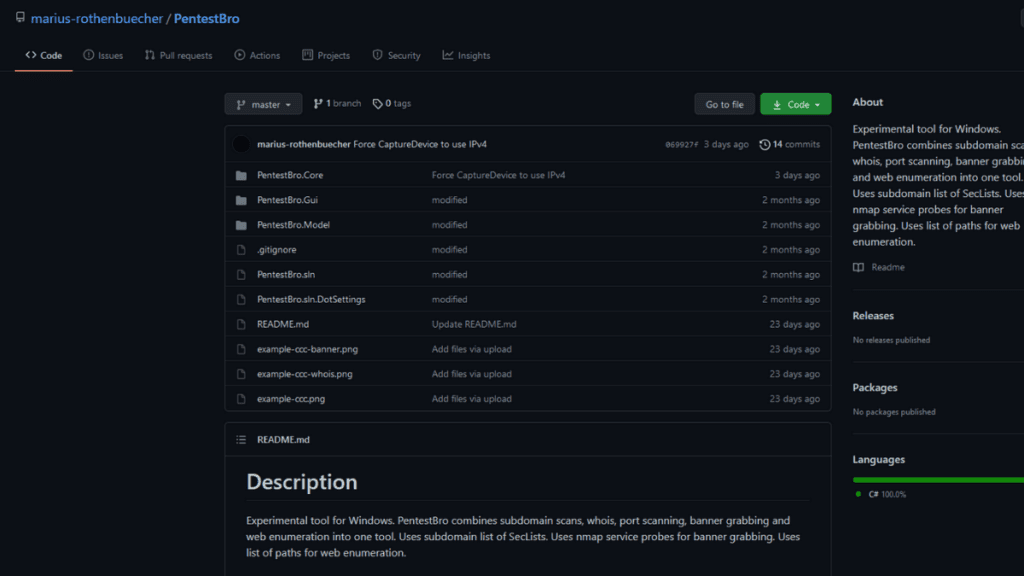
Task: Click the "3 days ago" timestamp of PentestBro.Core
Action: pos(797,175)
